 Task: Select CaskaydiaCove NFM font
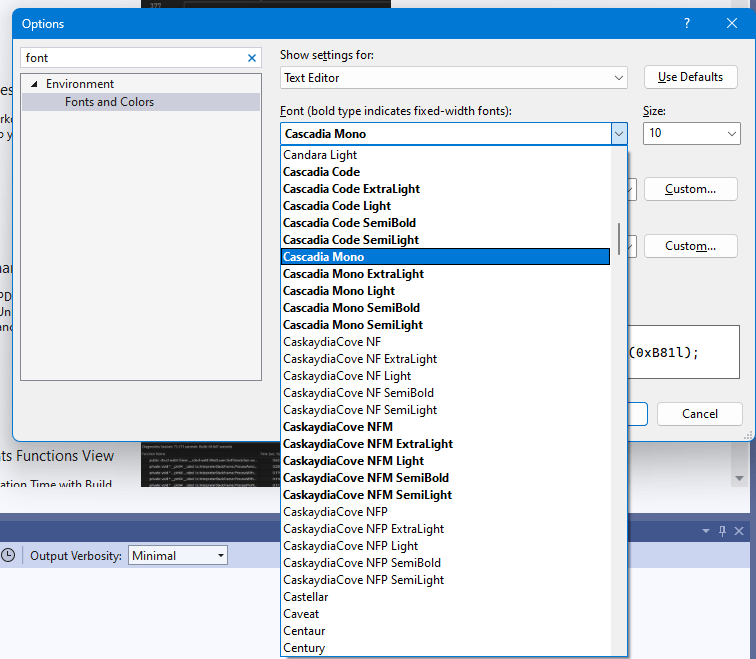click(445, 427)
